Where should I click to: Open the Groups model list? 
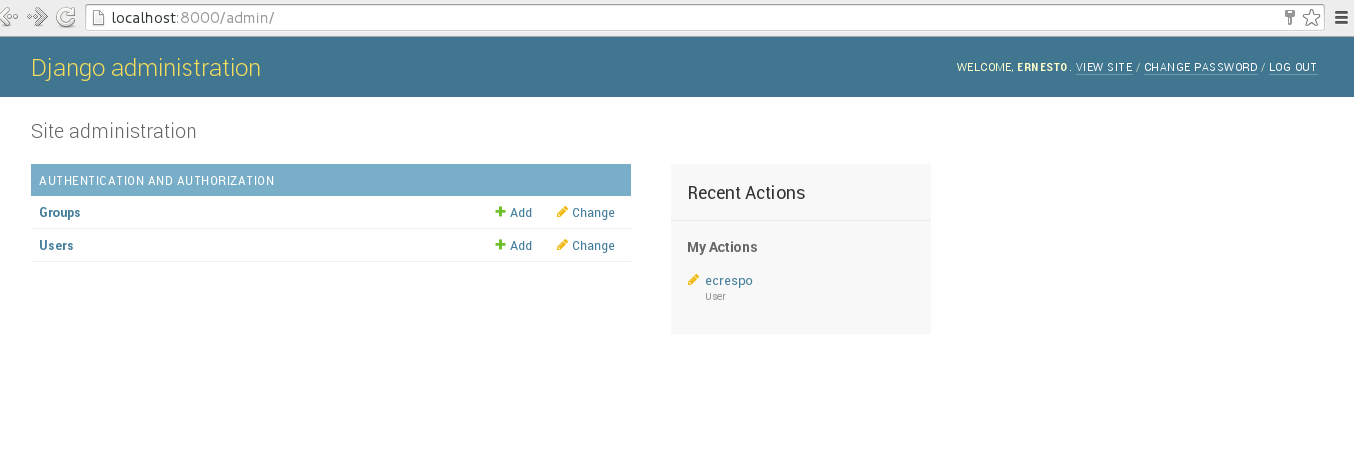click(x=60, y=213)
